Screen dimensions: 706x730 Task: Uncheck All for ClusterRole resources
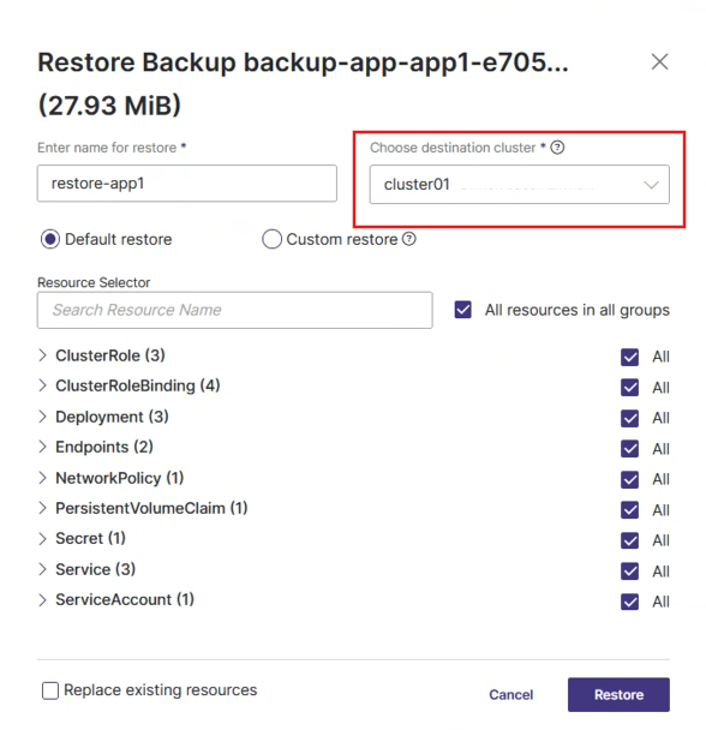coord(630,357)
